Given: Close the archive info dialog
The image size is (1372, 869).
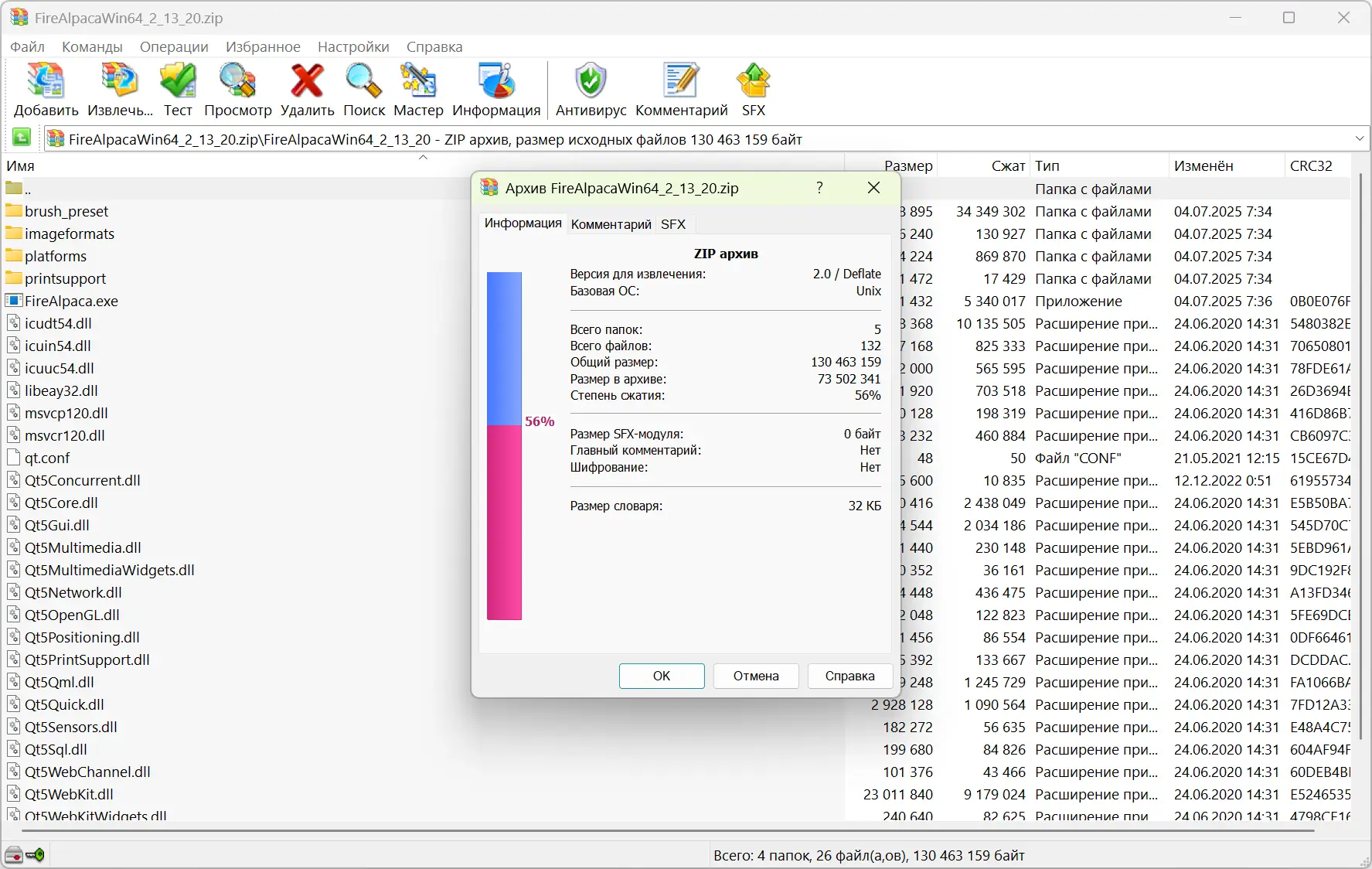Looking at the screenshot, I should click(x=873, y=188).
